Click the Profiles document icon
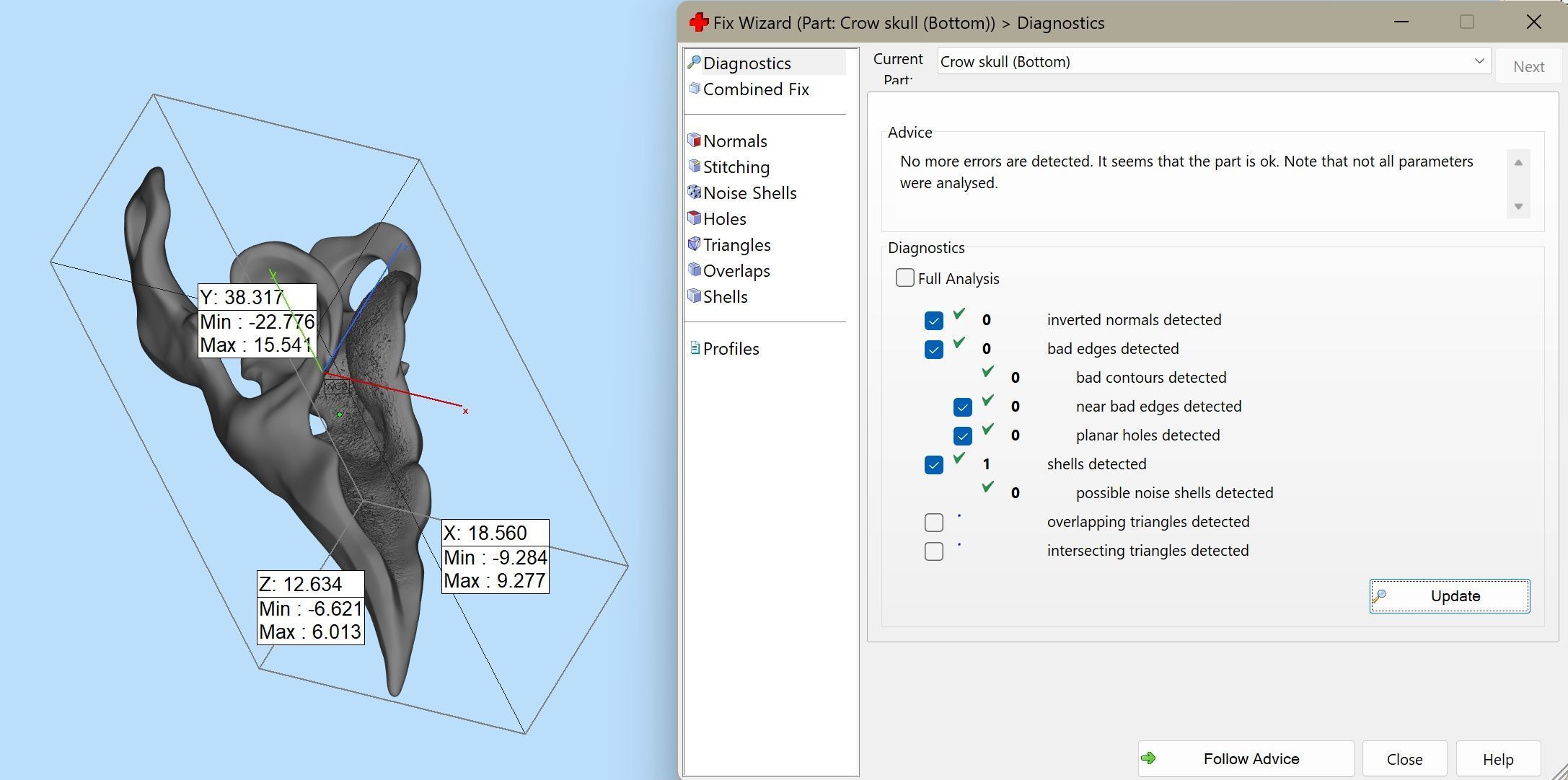Screen dimensions: 1568x780 (x=695, y=348)
